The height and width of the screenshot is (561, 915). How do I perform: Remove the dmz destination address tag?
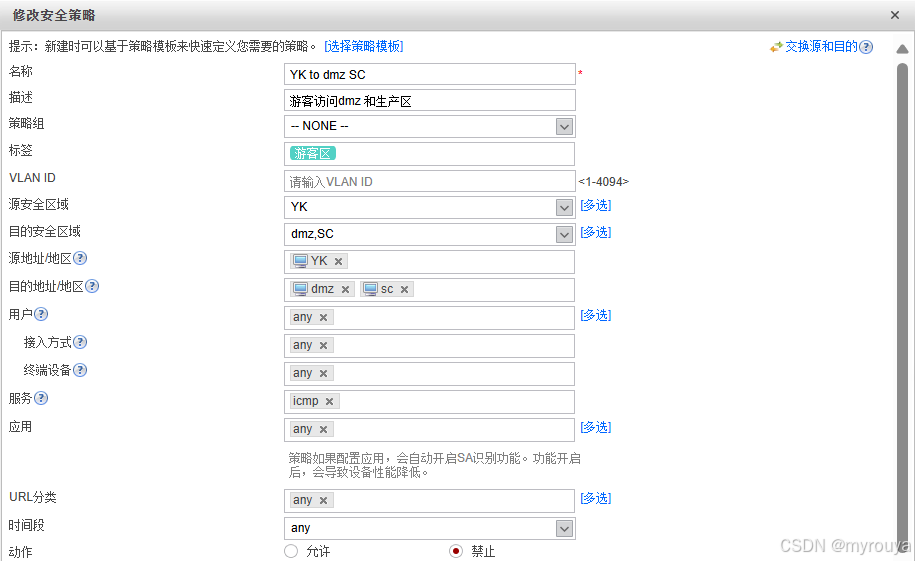coord(345,290)
